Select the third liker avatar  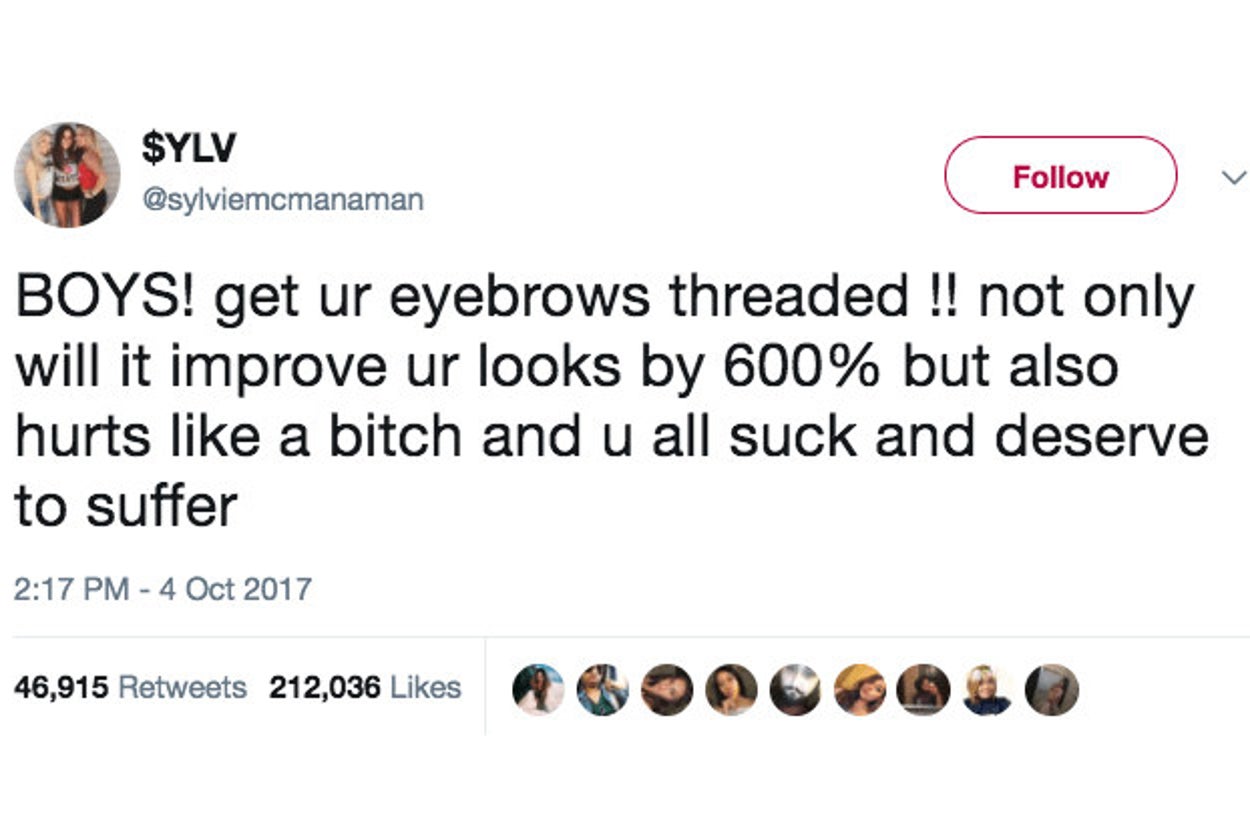point(667,689)
